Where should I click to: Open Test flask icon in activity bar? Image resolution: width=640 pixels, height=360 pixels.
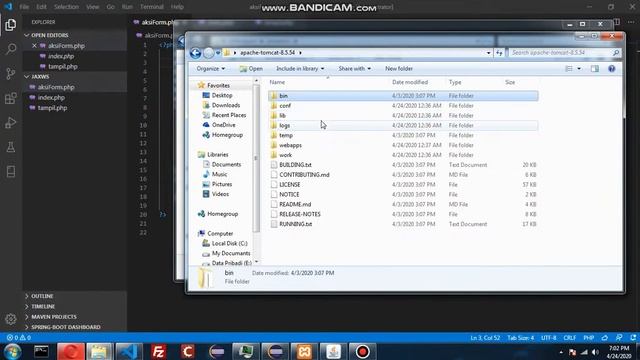pyautogui.click(x=11, y=147)
